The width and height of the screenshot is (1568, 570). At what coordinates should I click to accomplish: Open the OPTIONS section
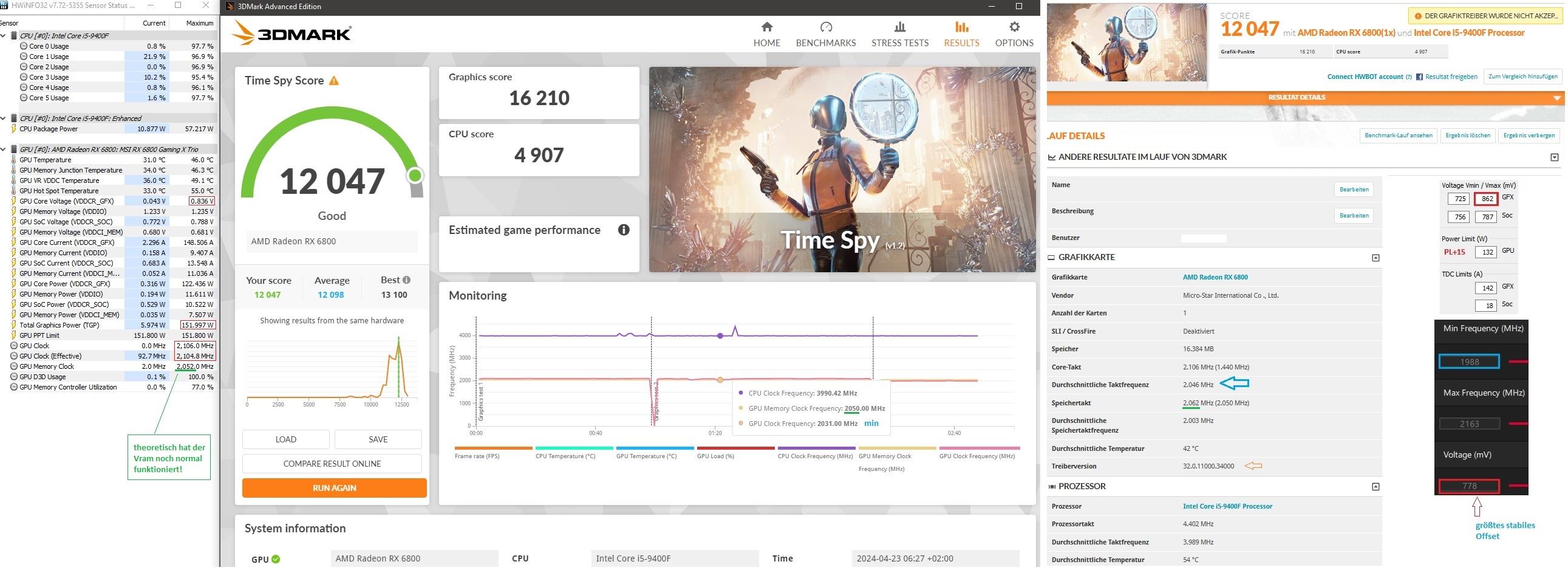1014,35
